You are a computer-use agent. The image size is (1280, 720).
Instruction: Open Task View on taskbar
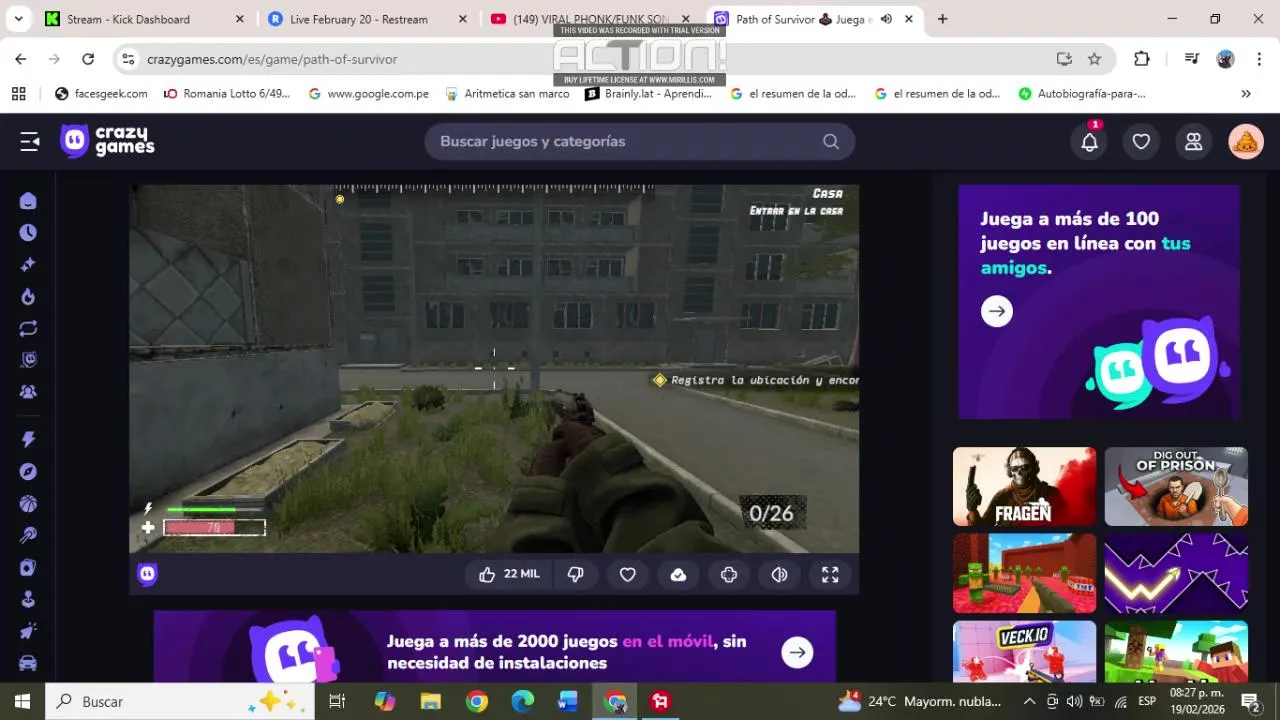[337, 701]
